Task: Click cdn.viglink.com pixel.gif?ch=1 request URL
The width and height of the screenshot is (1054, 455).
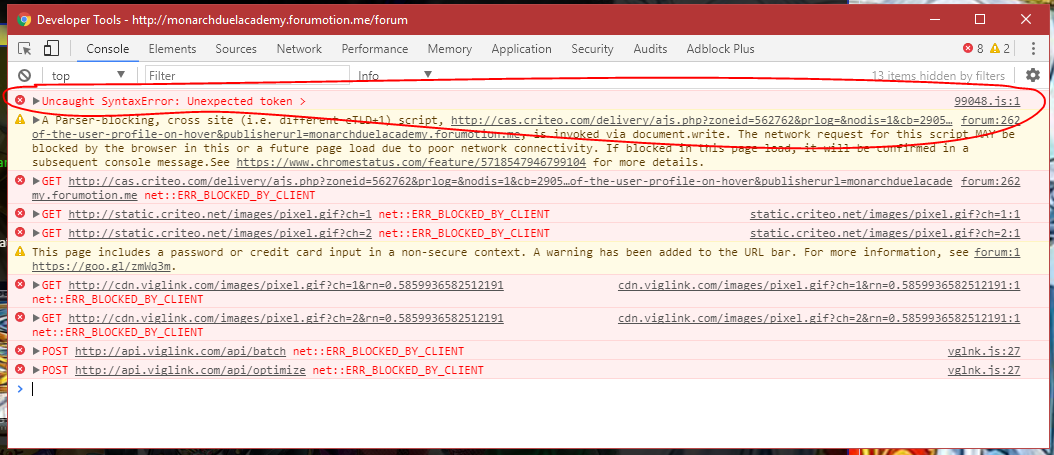Action: [286, 285]
